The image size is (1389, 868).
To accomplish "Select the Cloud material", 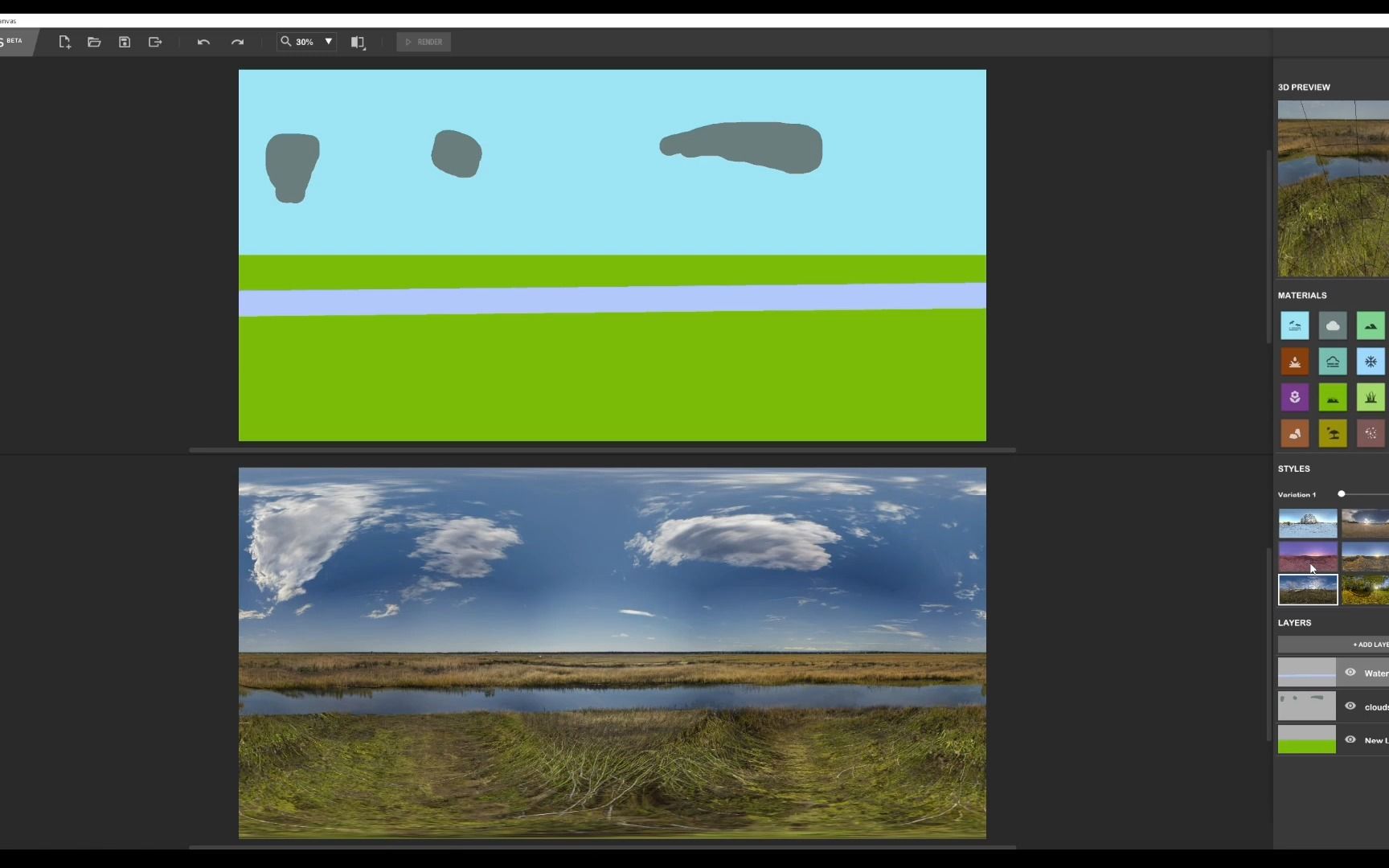I will (1333, 325).
